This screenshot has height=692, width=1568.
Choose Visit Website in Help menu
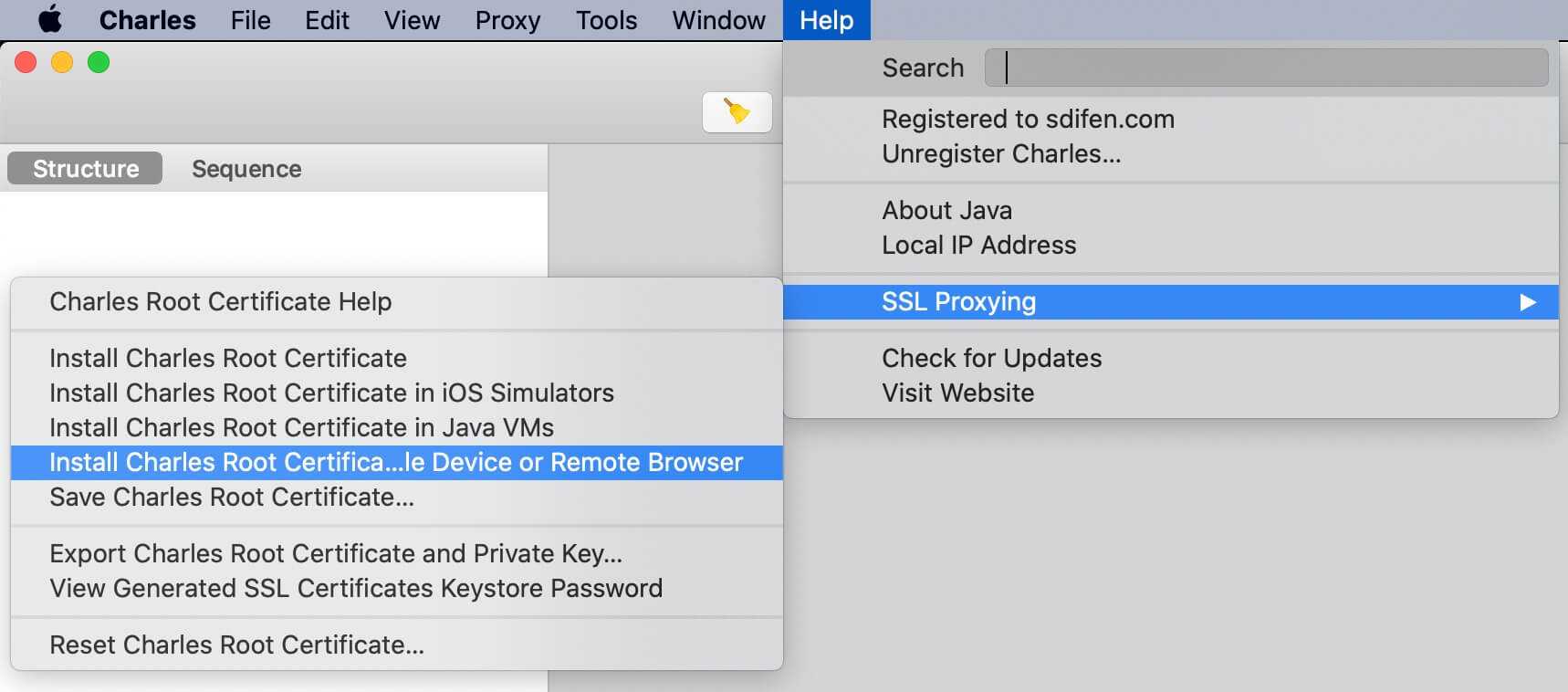[x=957, y=393]
